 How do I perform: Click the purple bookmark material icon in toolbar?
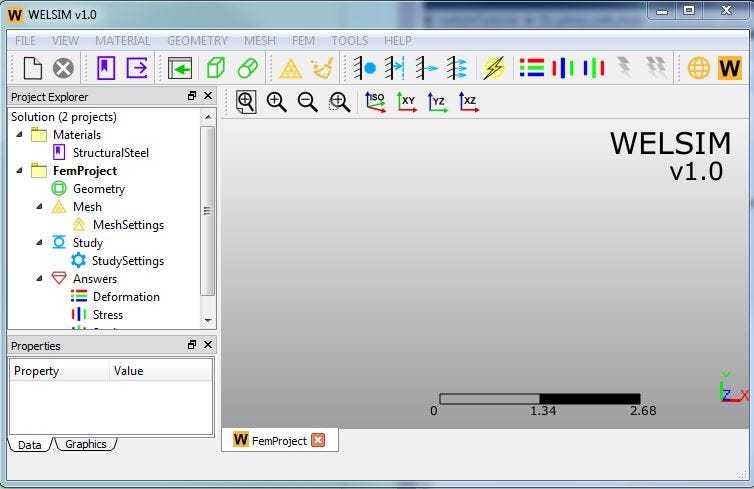[106, 68]
